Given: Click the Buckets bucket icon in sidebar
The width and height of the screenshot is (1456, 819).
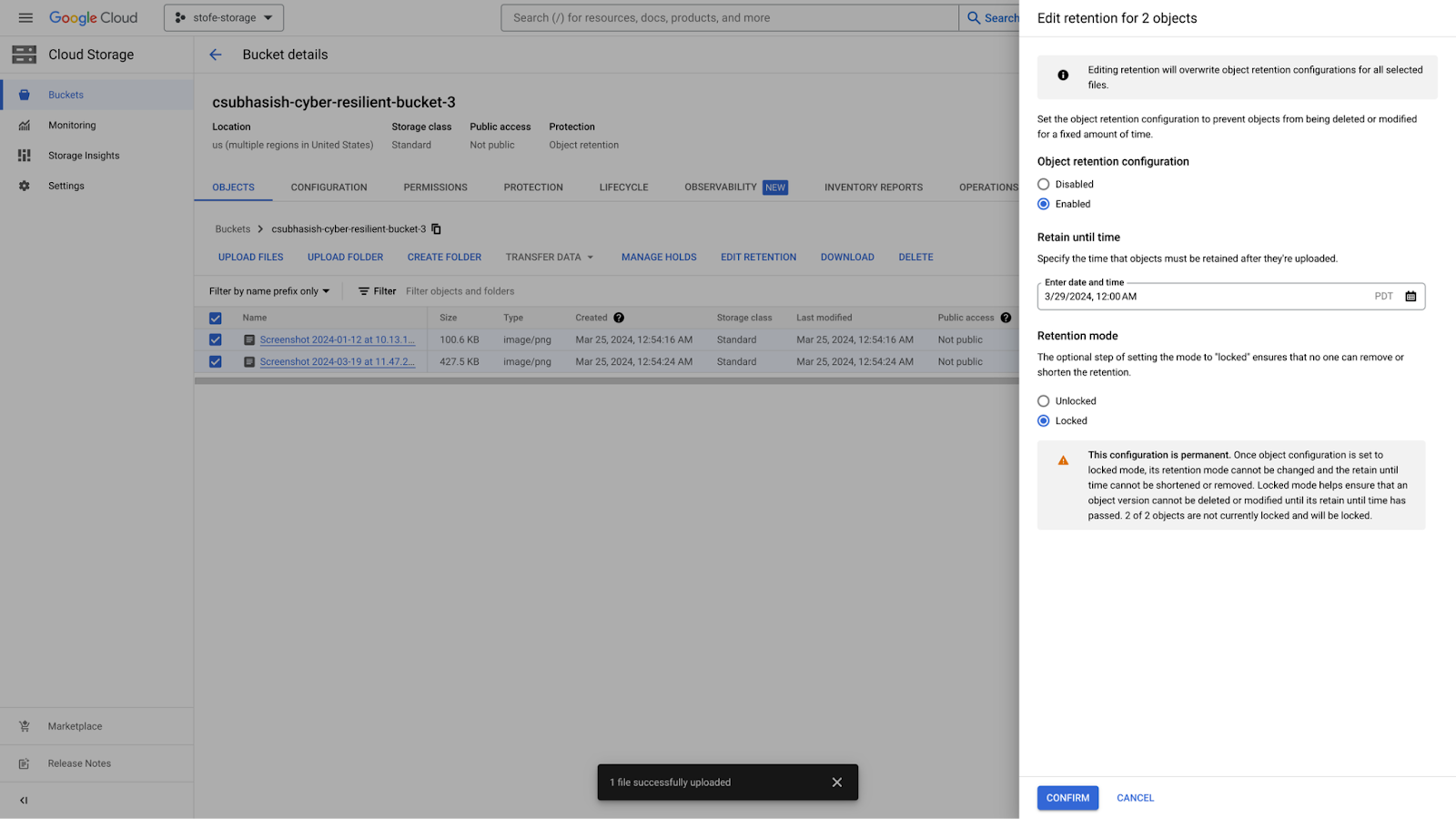Looking at the screenshot, I should [x=25, y=95].
